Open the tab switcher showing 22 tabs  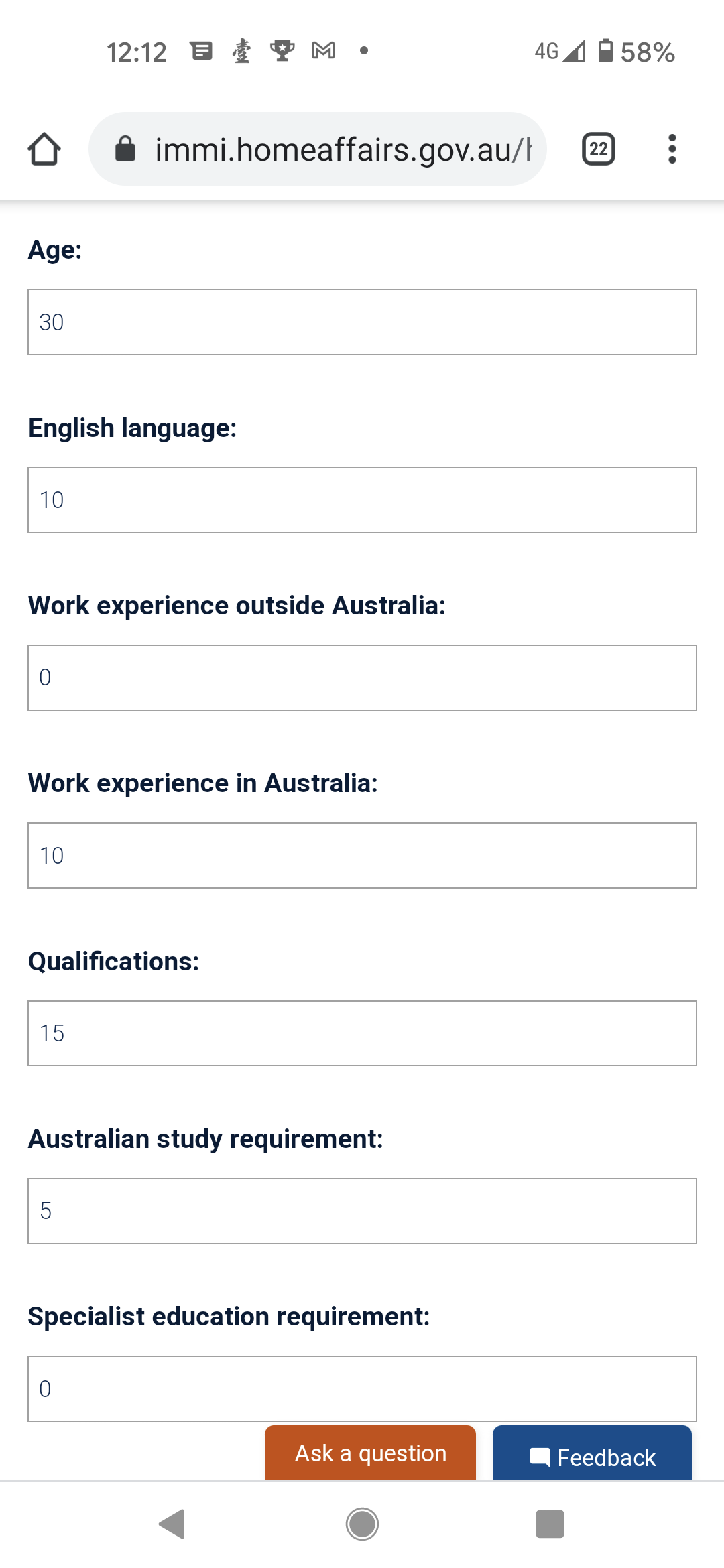(x=599, y=149)
